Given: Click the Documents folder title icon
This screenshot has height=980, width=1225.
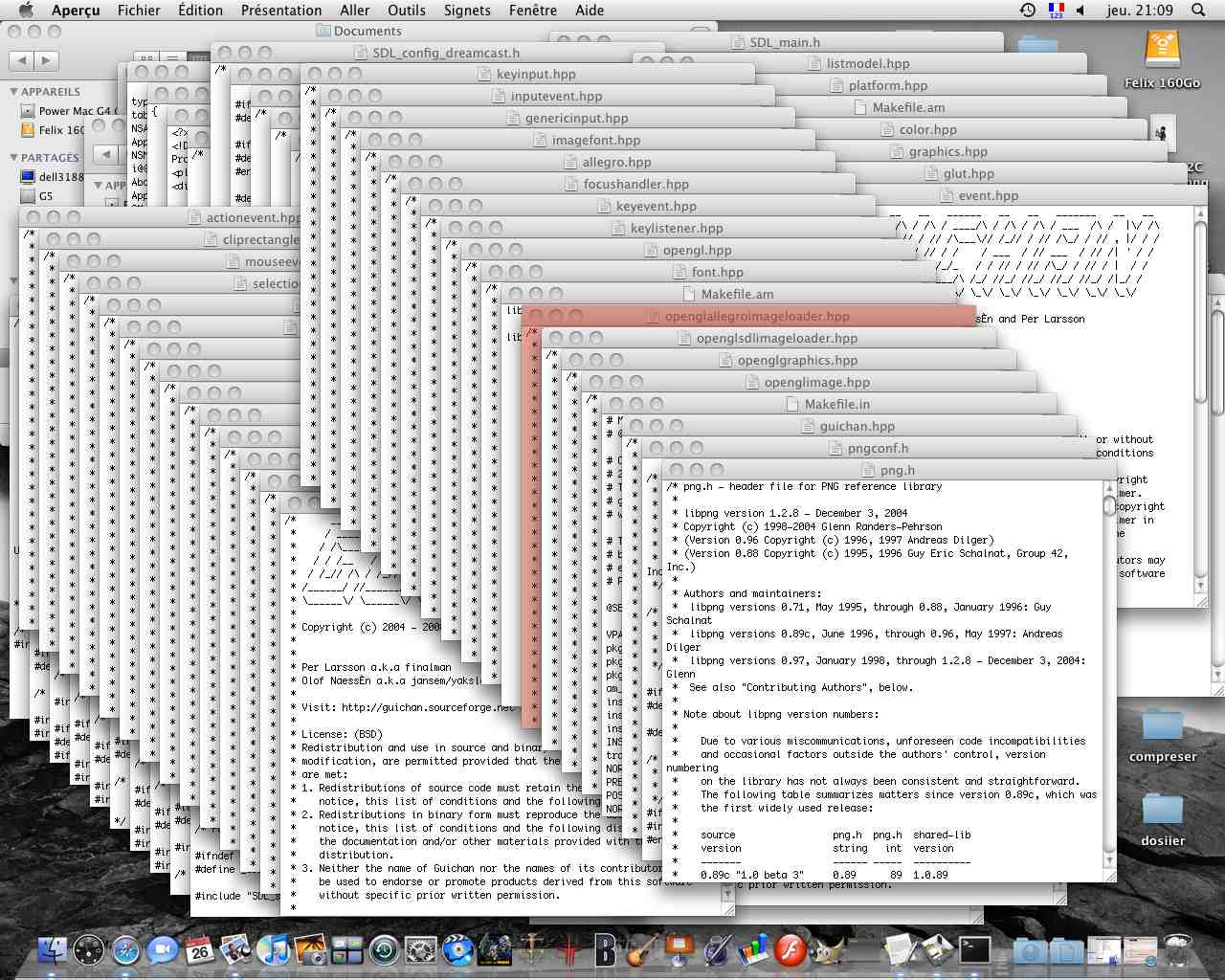Looking at the screenshot, I should point(323,31).
